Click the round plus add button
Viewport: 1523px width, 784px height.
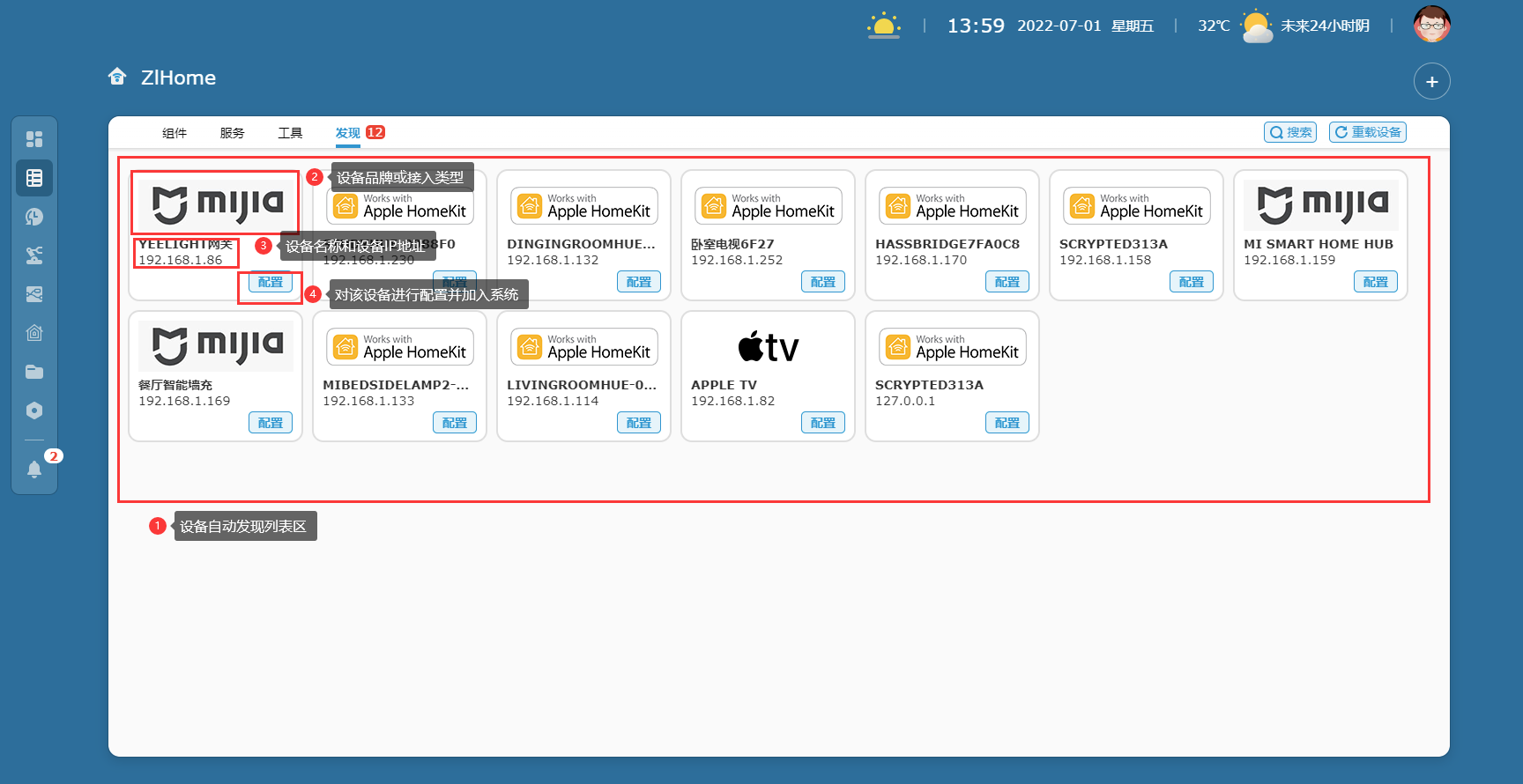1432,81
